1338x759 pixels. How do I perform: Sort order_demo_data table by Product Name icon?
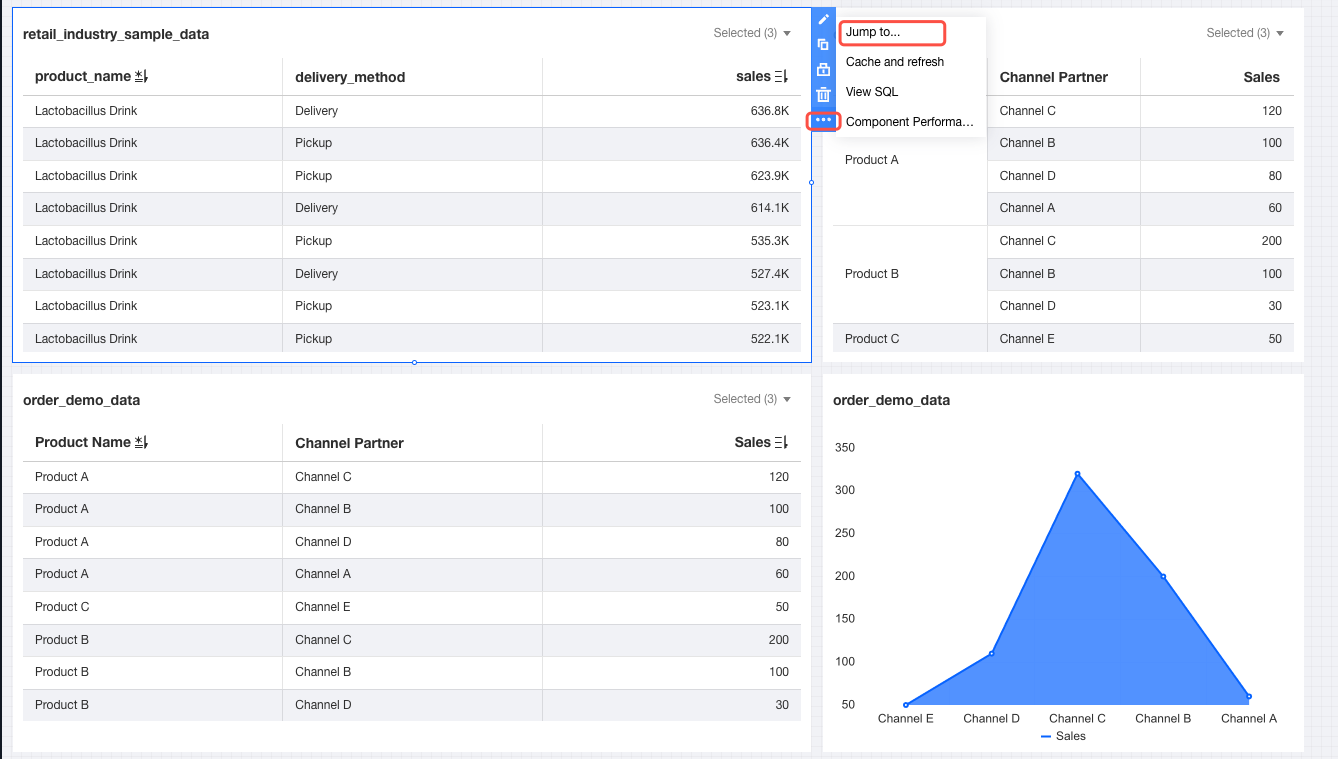(x=141, y=443)
